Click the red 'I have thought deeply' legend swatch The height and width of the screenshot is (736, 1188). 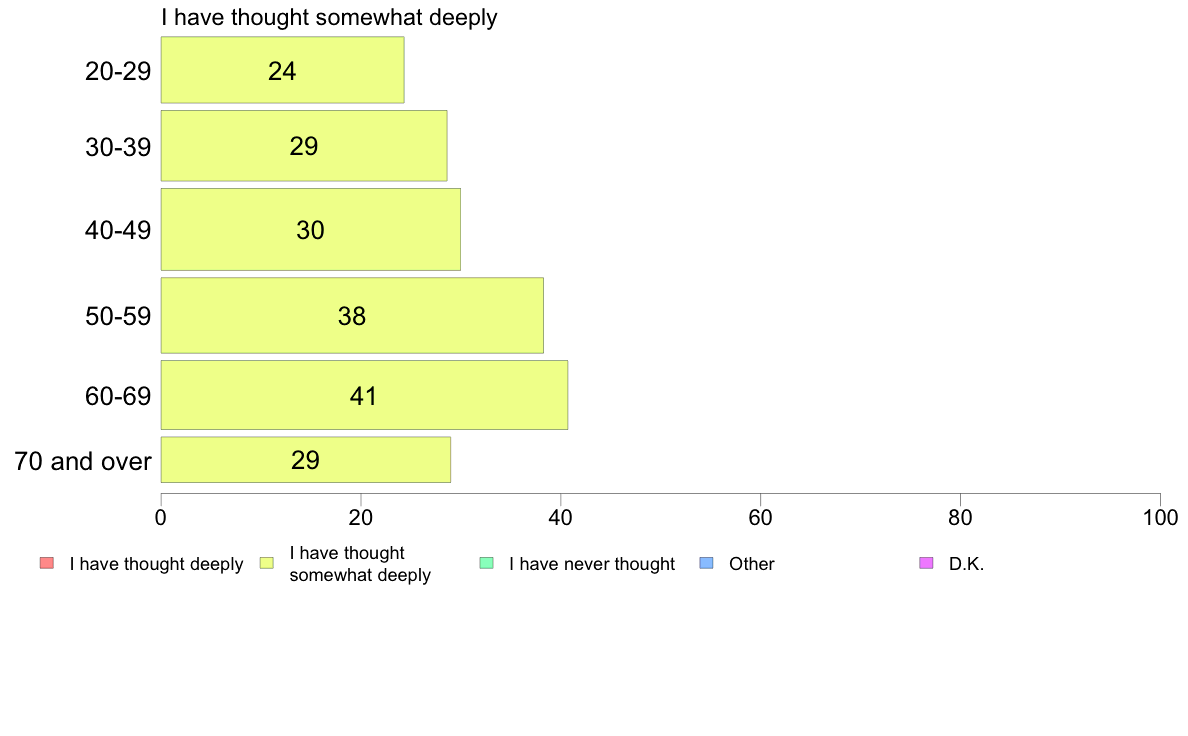[47, 563]
